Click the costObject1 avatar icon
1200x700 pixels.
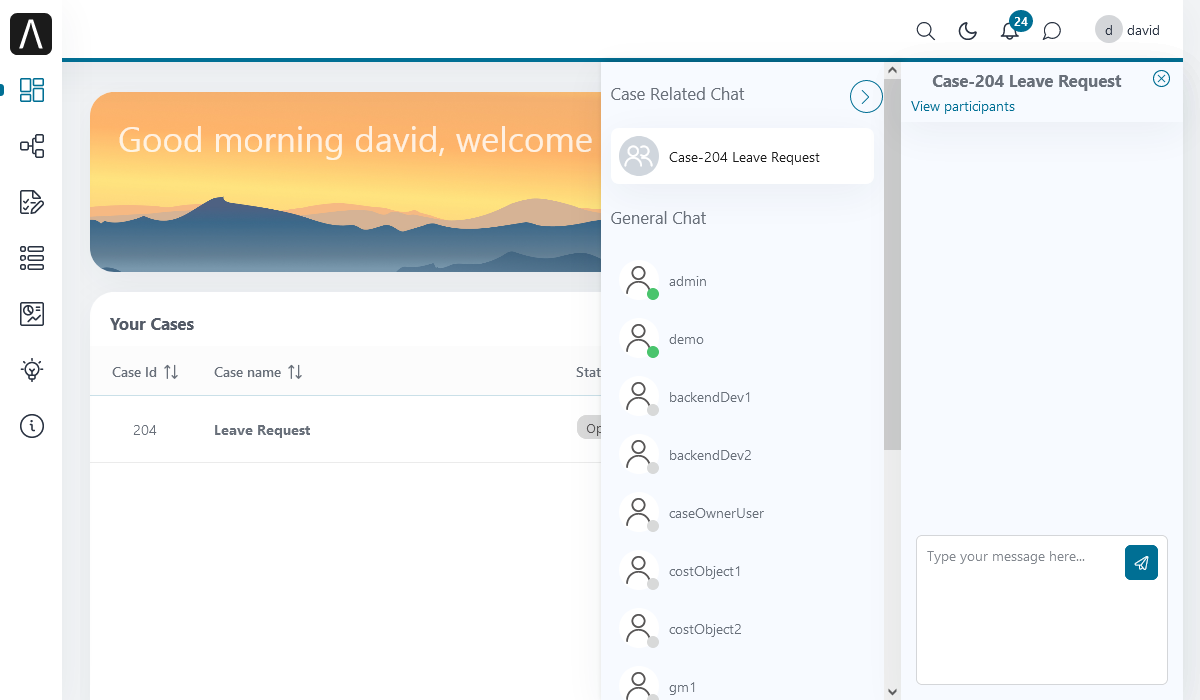pyautogui.click(x=638, y=571)
